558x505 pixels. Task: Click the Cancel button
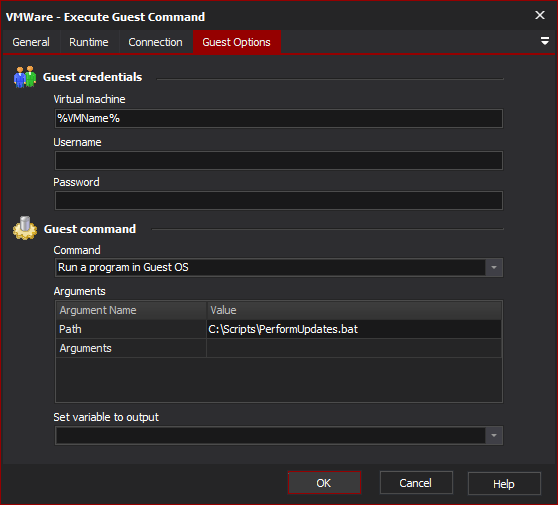tap(416, 483)
